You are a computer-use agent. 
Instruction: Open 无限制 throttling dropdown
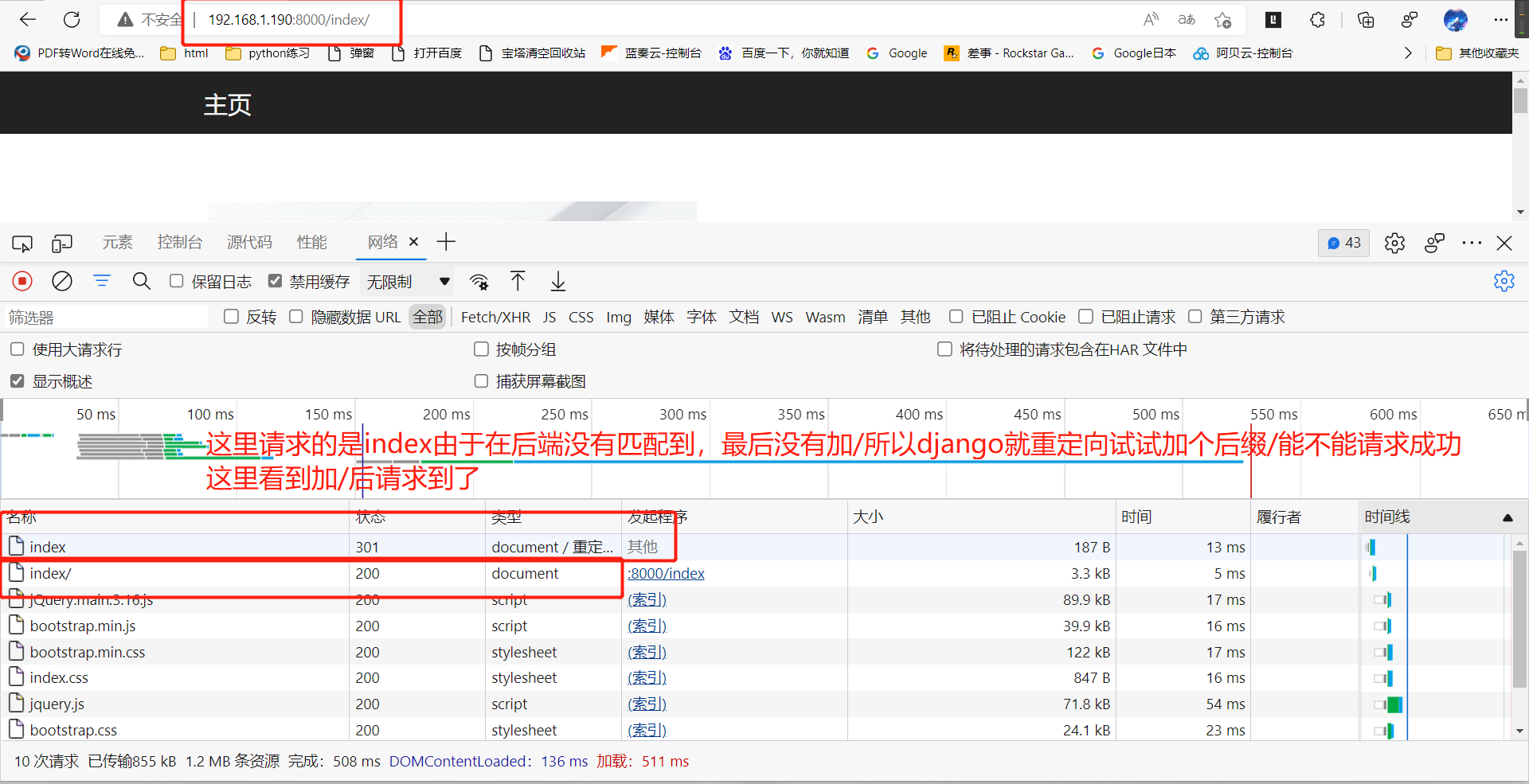point(408,282)
